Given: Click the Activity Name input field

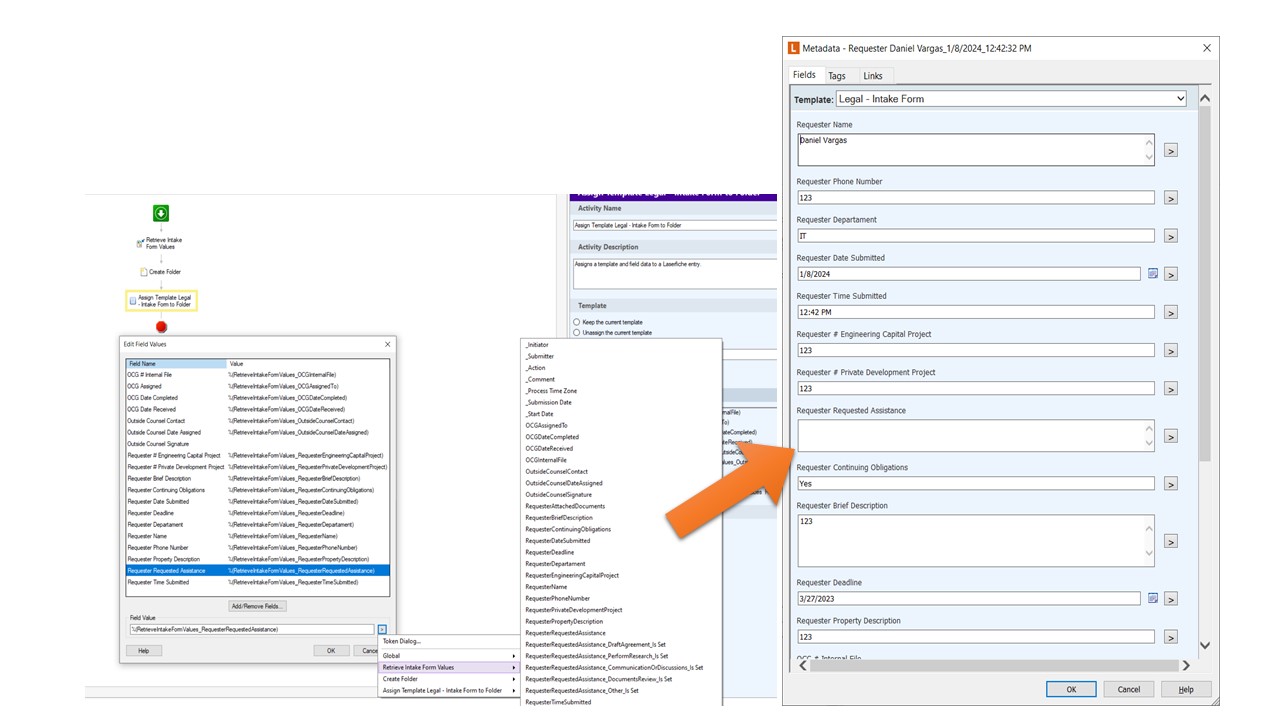Looking at the screenshot, I should 673,226.
